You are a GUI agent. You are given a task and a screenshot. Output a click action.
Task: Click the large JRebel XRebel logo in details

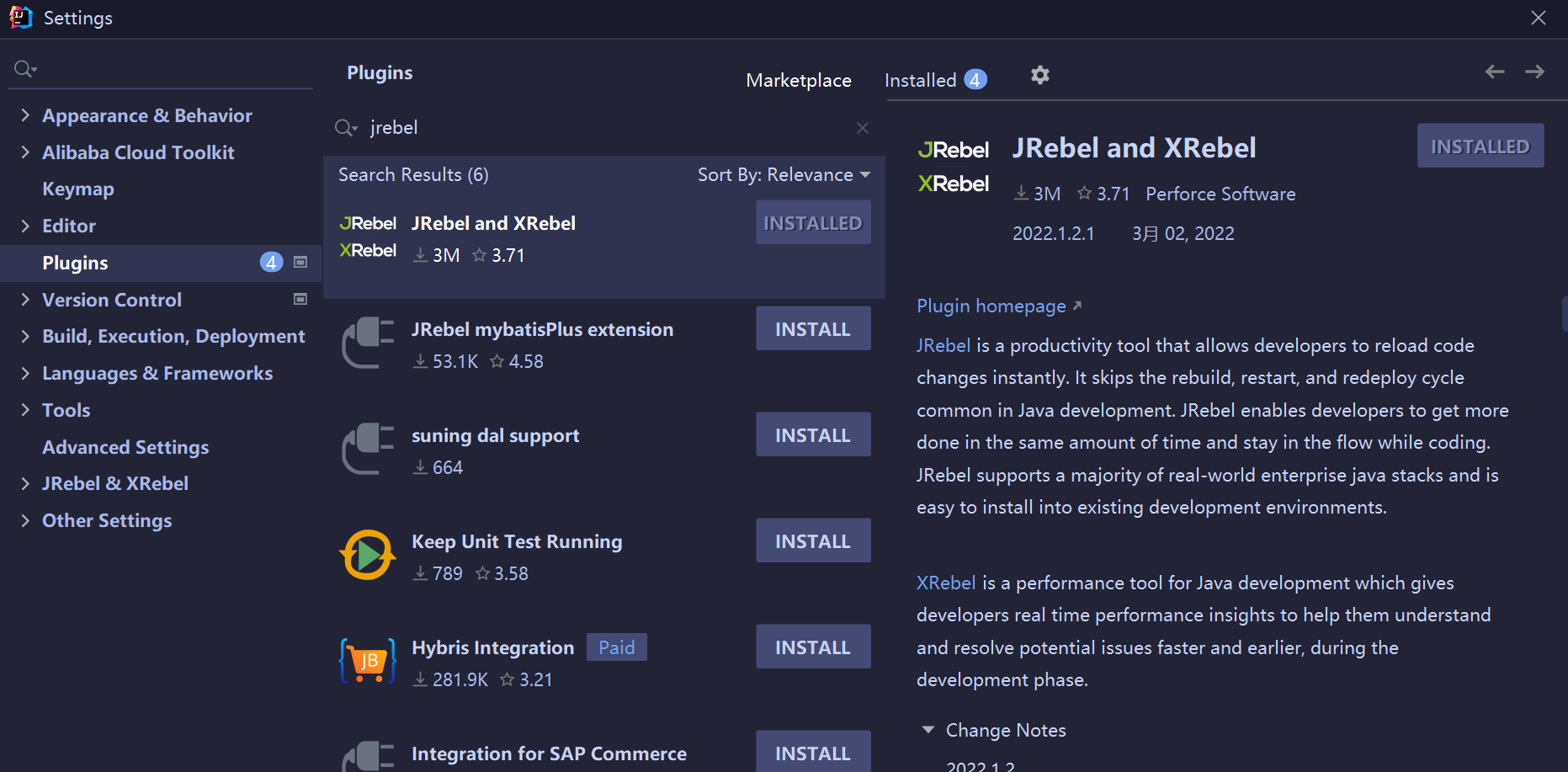(954, 167)
